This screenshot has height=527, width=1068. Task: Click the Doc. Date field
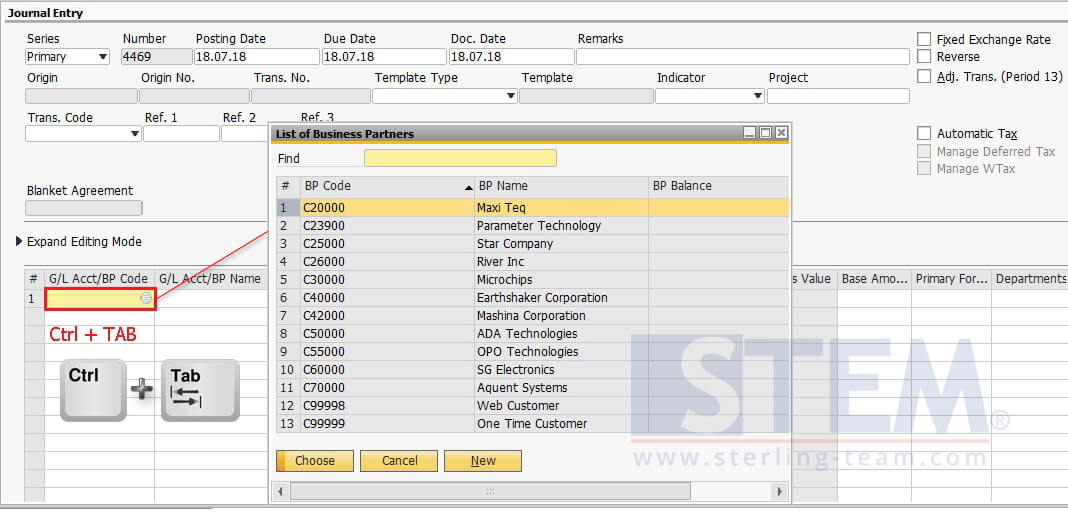(x=512, y=57)
